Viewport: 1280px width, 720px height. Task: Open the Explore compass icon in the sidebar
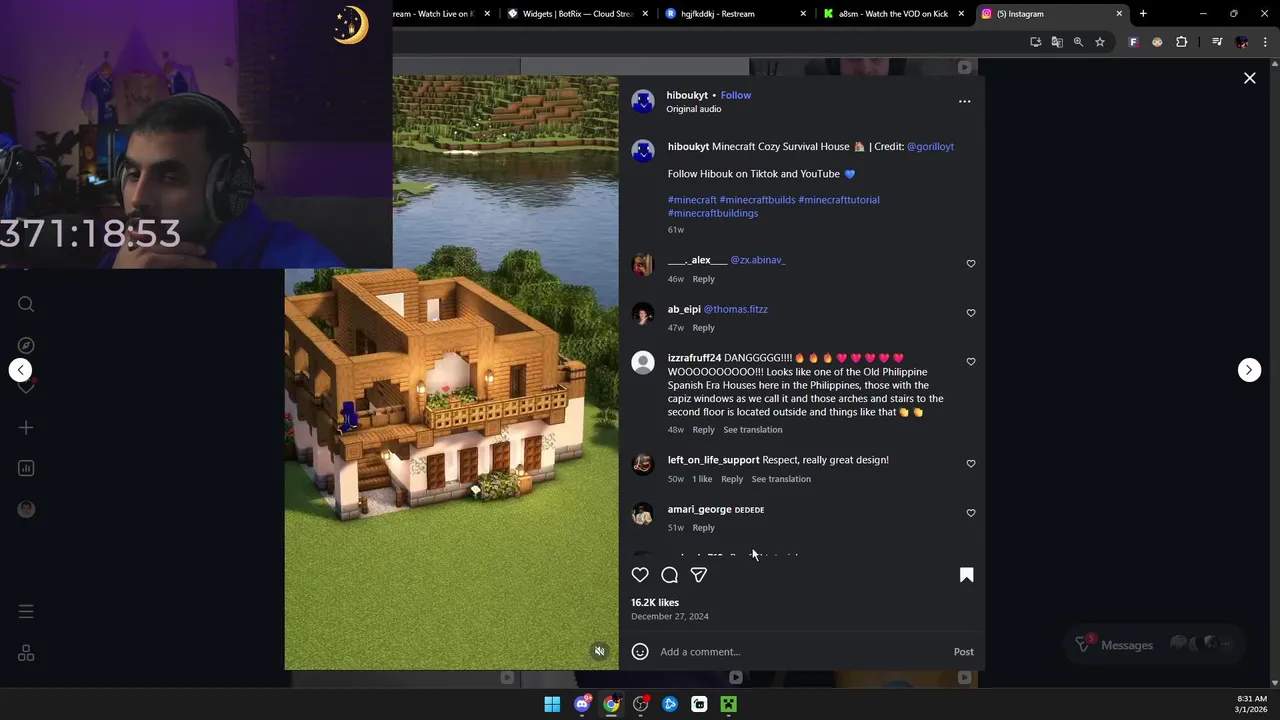coord(26,345)
